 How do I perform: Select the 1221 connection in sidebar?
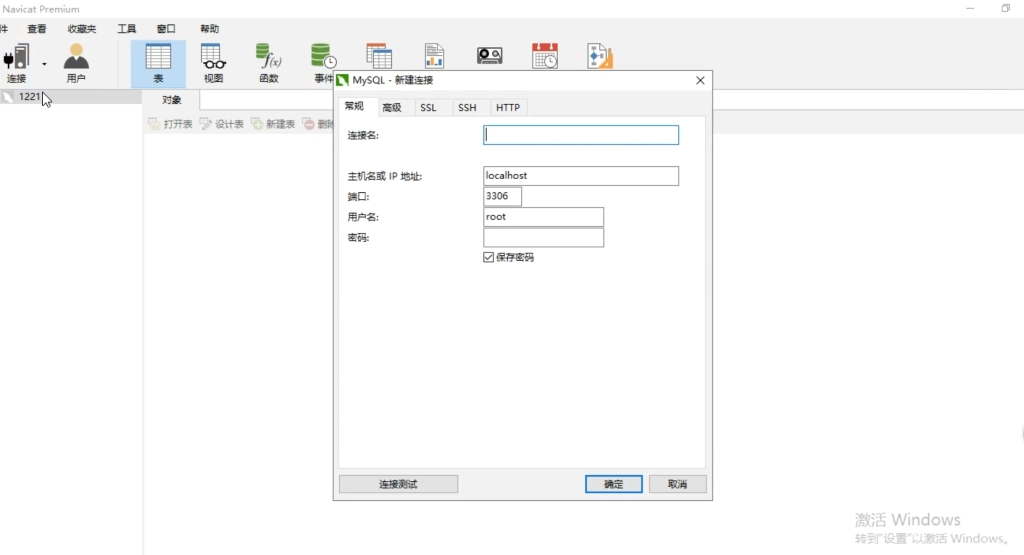(x=29, y=97)
